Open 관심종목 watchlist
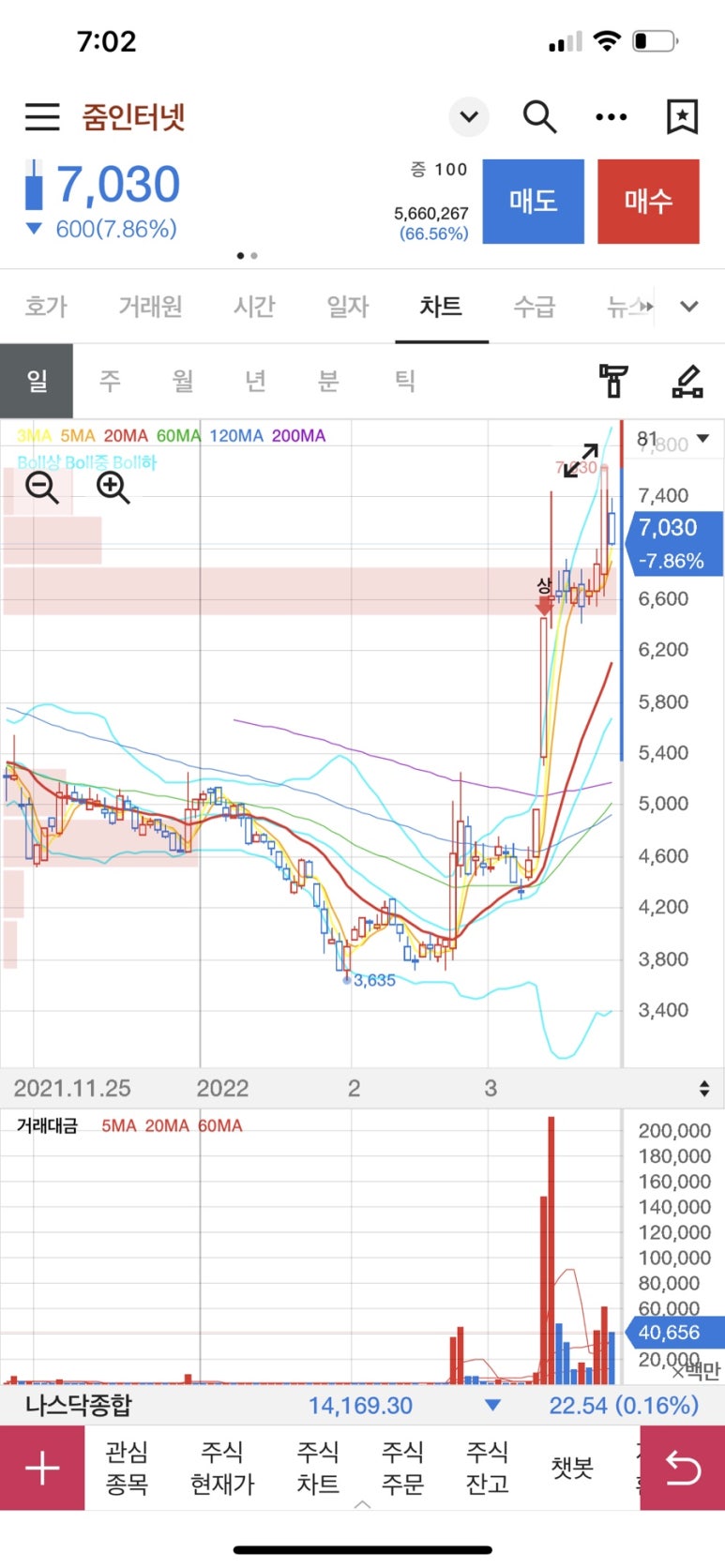The image size is (725, 1568). 127,1468
